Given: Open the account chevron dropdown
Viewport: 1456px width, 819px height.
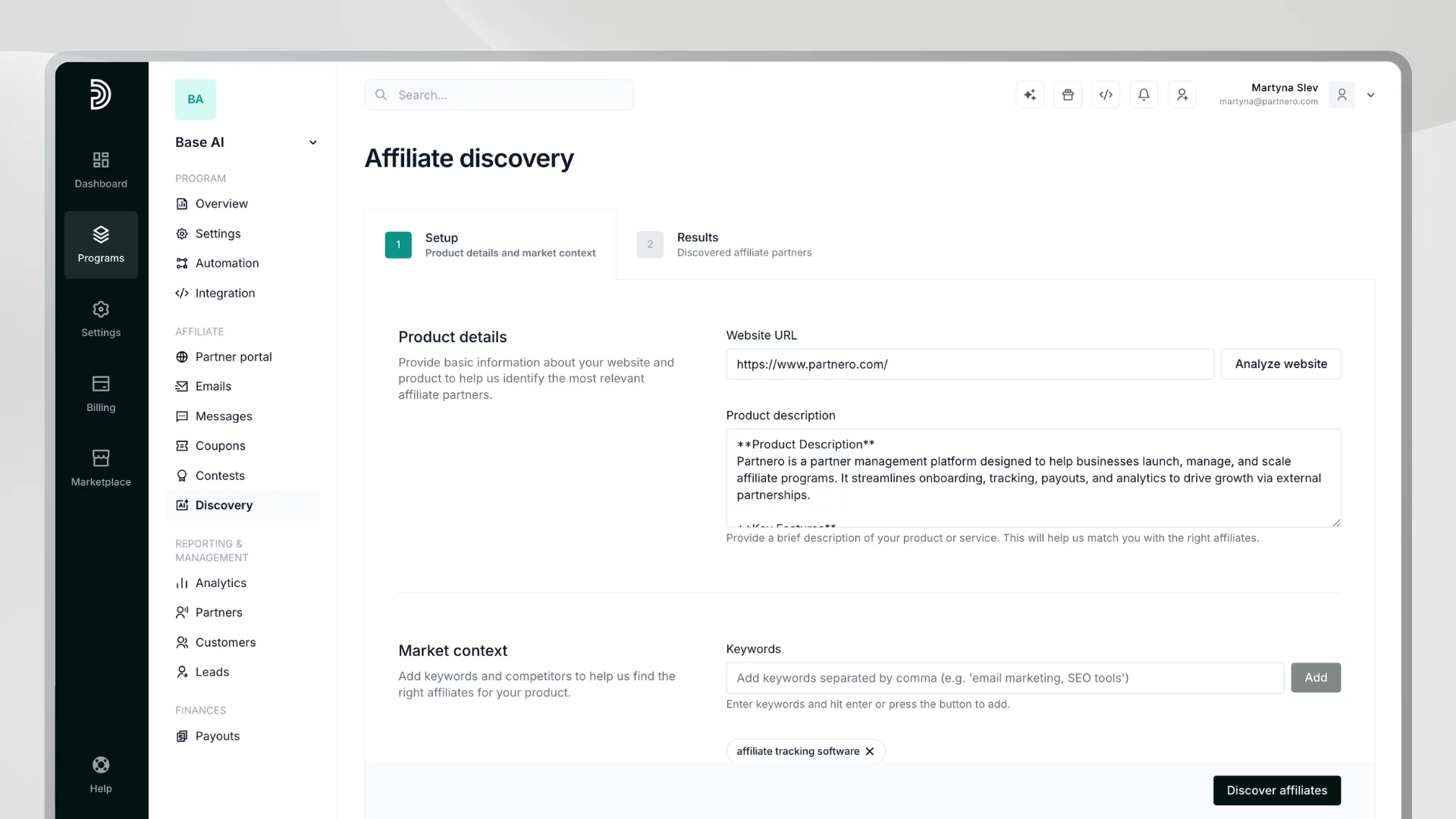Looking at the screenshot, I should (1370, 95).
